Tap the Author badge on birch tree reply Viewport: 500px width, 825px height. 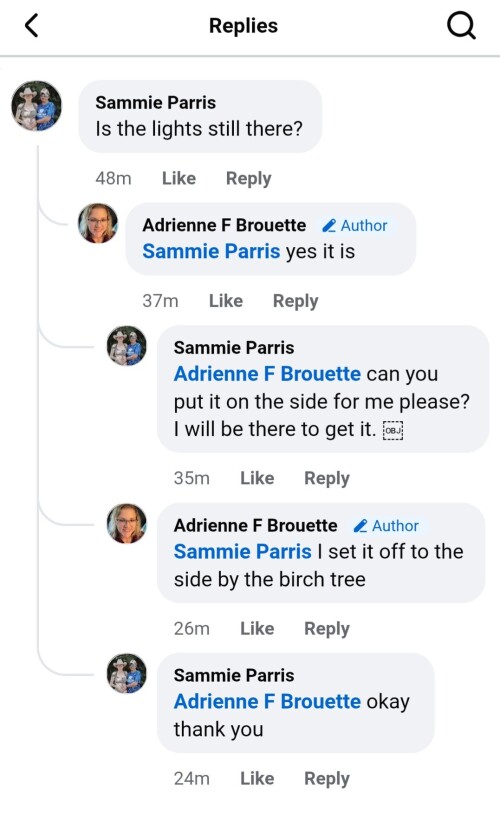[386, 526]
